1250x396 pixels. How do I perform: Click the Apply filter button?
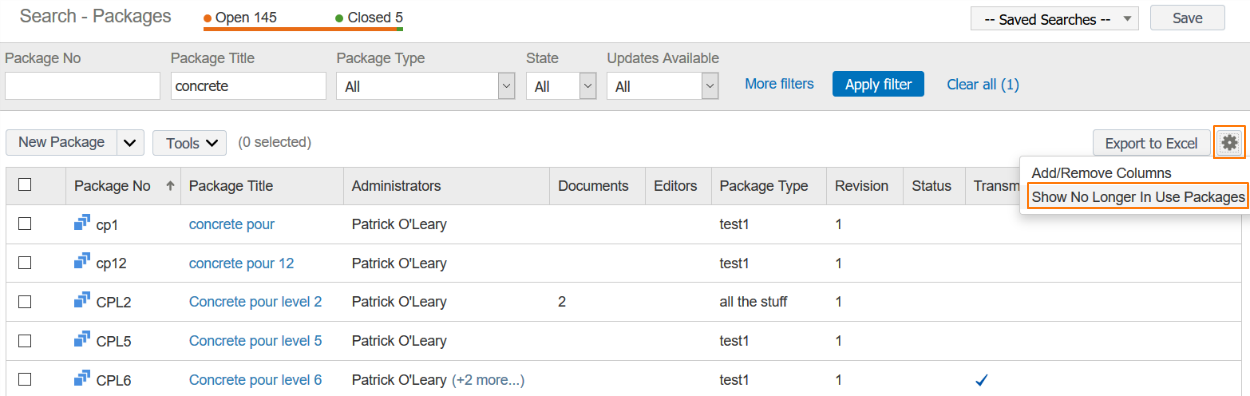pyautogui.click(x=878, y=84)
